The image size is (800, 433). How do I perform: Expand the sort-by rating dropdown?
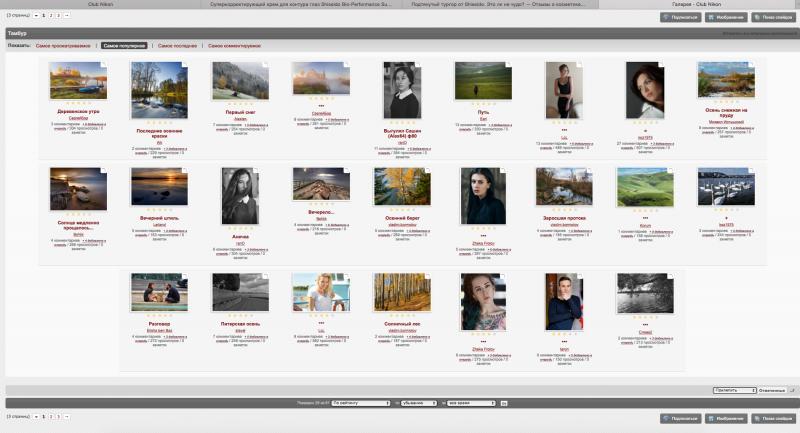[x=361, y=403]
